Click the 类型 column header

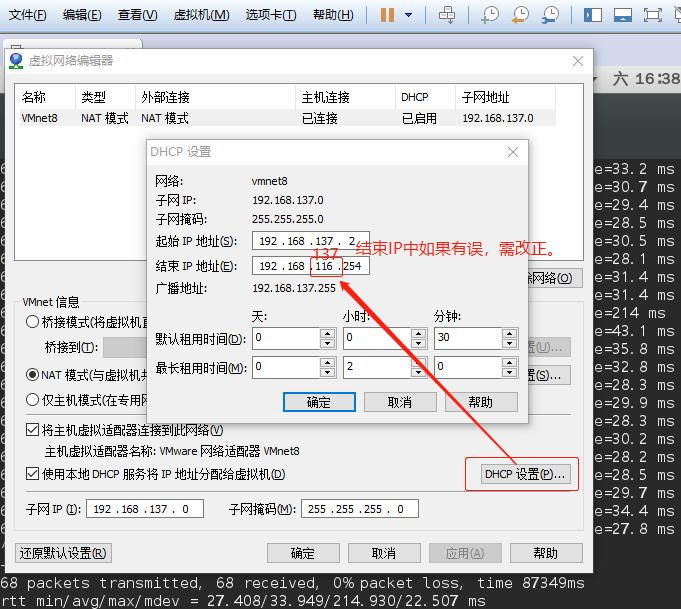pyautogui.click(x=106, y=97)
